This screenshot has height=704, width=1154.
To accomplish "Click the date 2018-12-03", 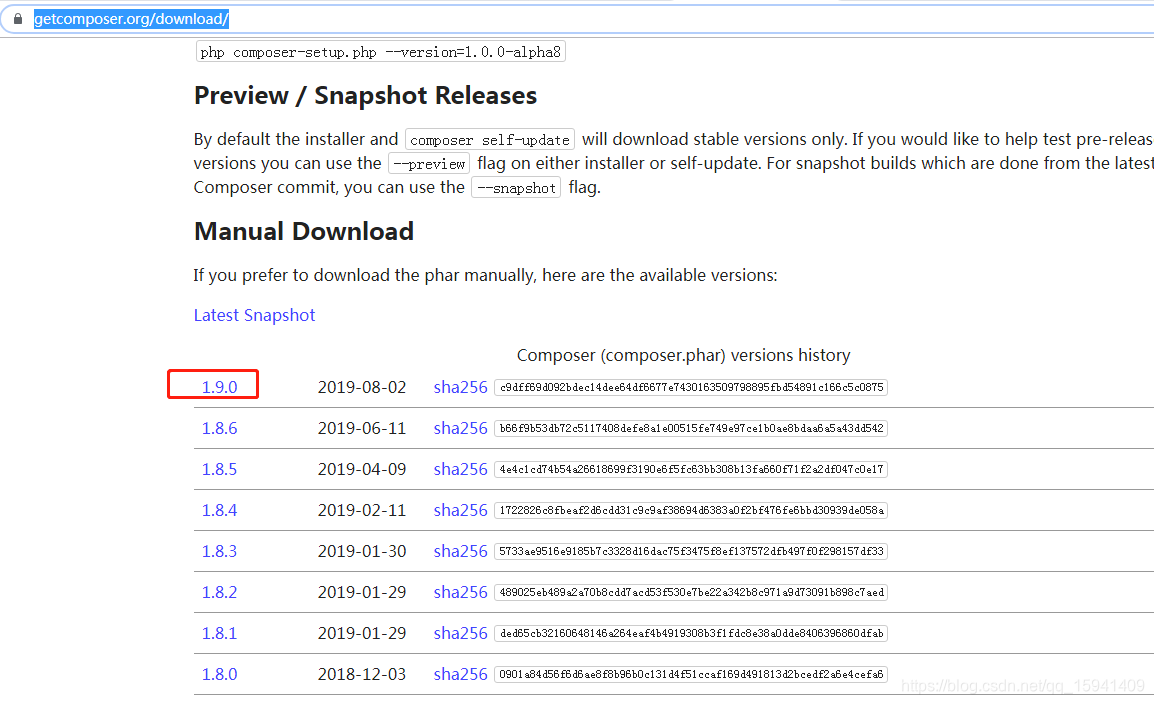I will click(x=361, y=674).
